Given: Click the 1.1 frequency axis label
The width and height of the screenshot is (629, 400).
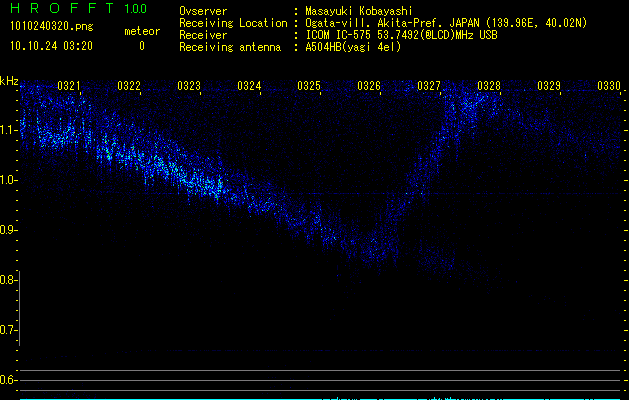Looking at the screenshot, I should point(8,130).
